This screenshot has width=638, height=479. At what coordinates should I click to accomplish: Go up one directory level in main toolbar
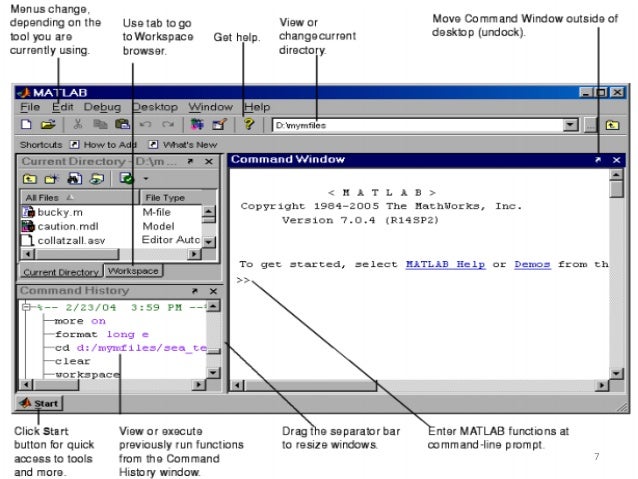612,125
